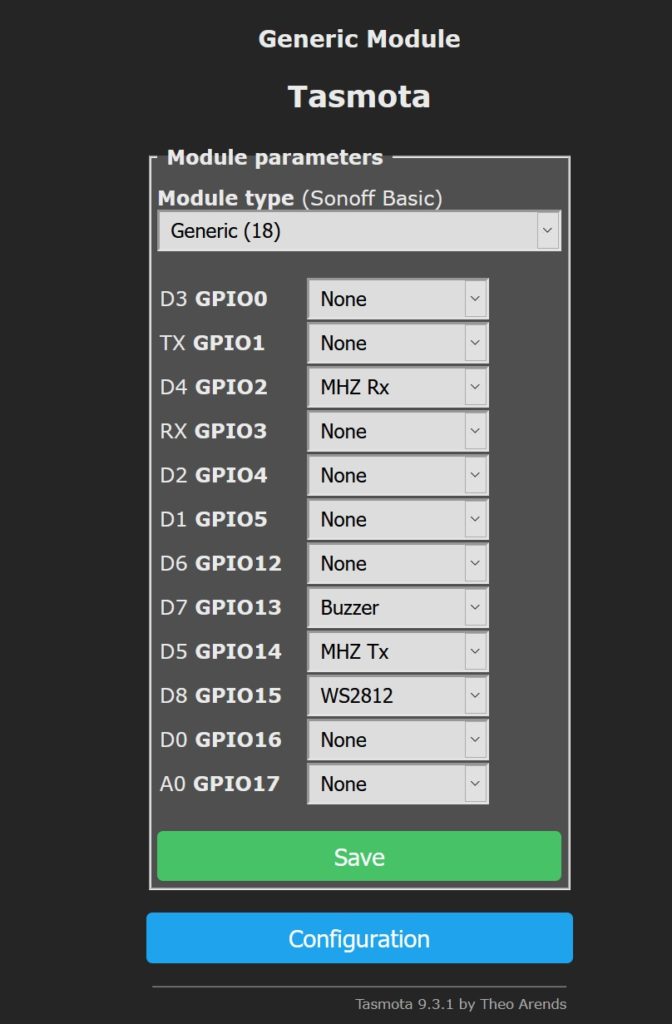Expand the D2 GPIO4 dropdown

coord(397,475)
